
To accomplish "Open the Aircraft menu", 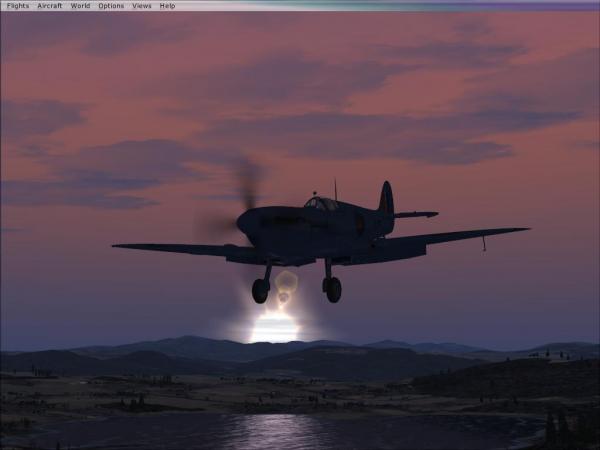I will [x=50, y=6].
